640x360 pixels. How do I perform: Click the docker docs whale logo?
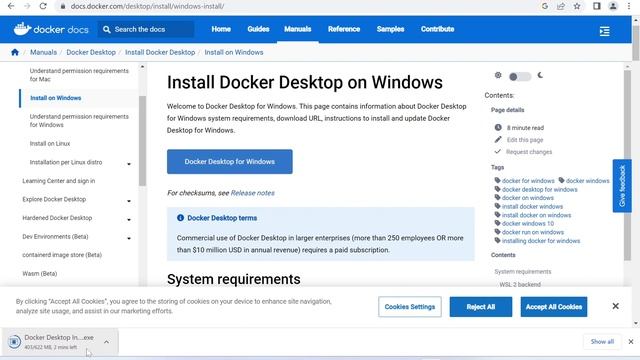click(22, 29)
